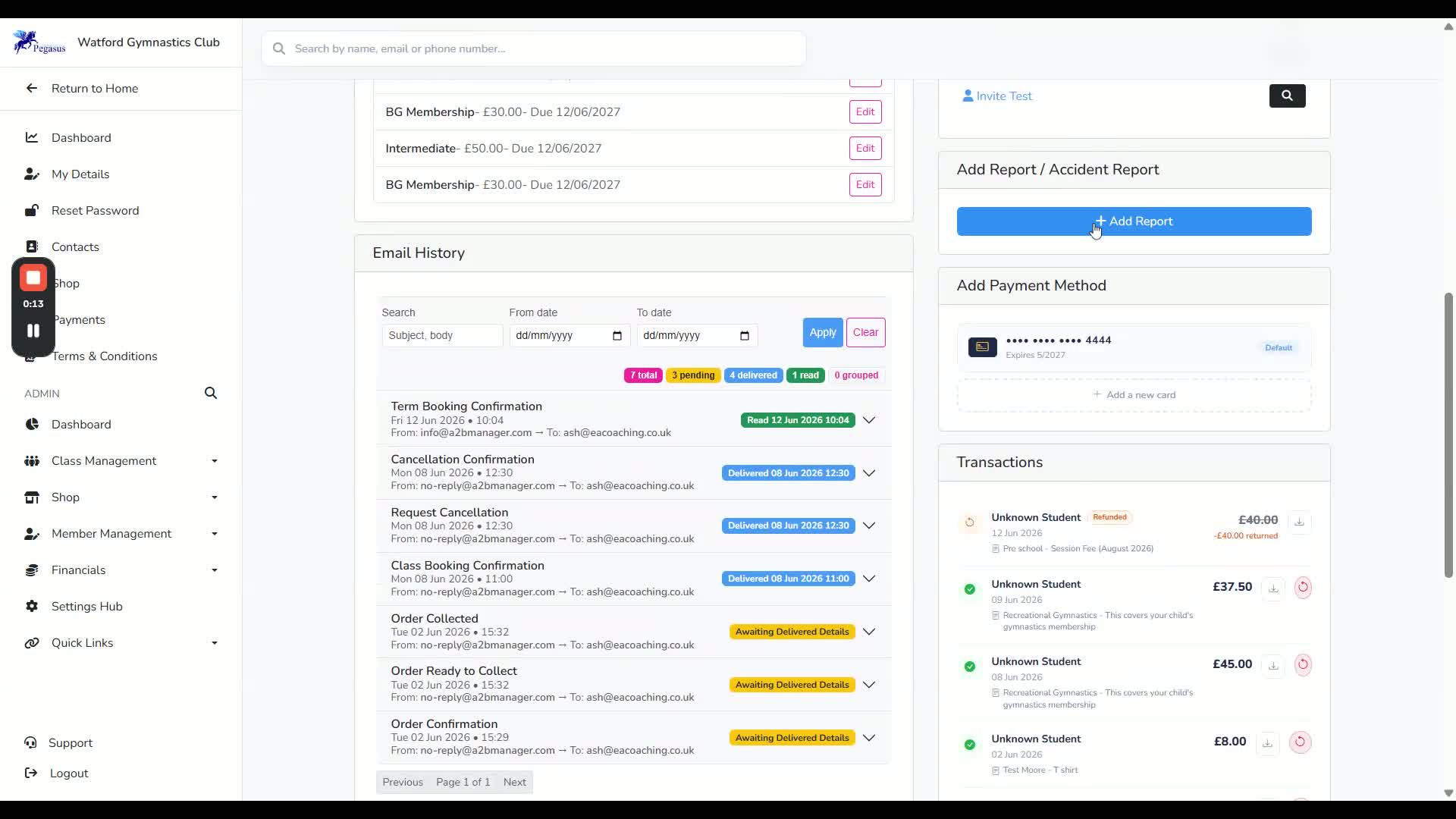This screenshot has width=1456, height=819.
Task: Download receipt for refunded £40.00 transaction
Action: 1299,522
